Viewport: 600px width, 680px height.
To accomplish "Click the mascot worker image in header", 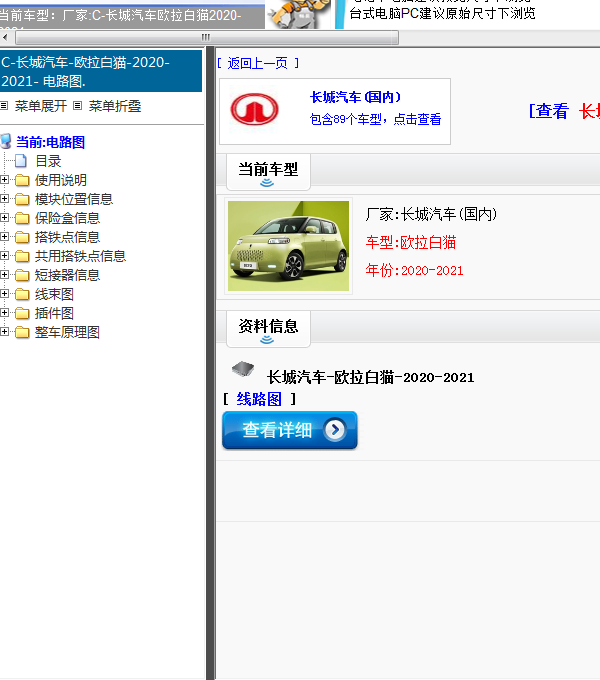I will tap(299, 14).
